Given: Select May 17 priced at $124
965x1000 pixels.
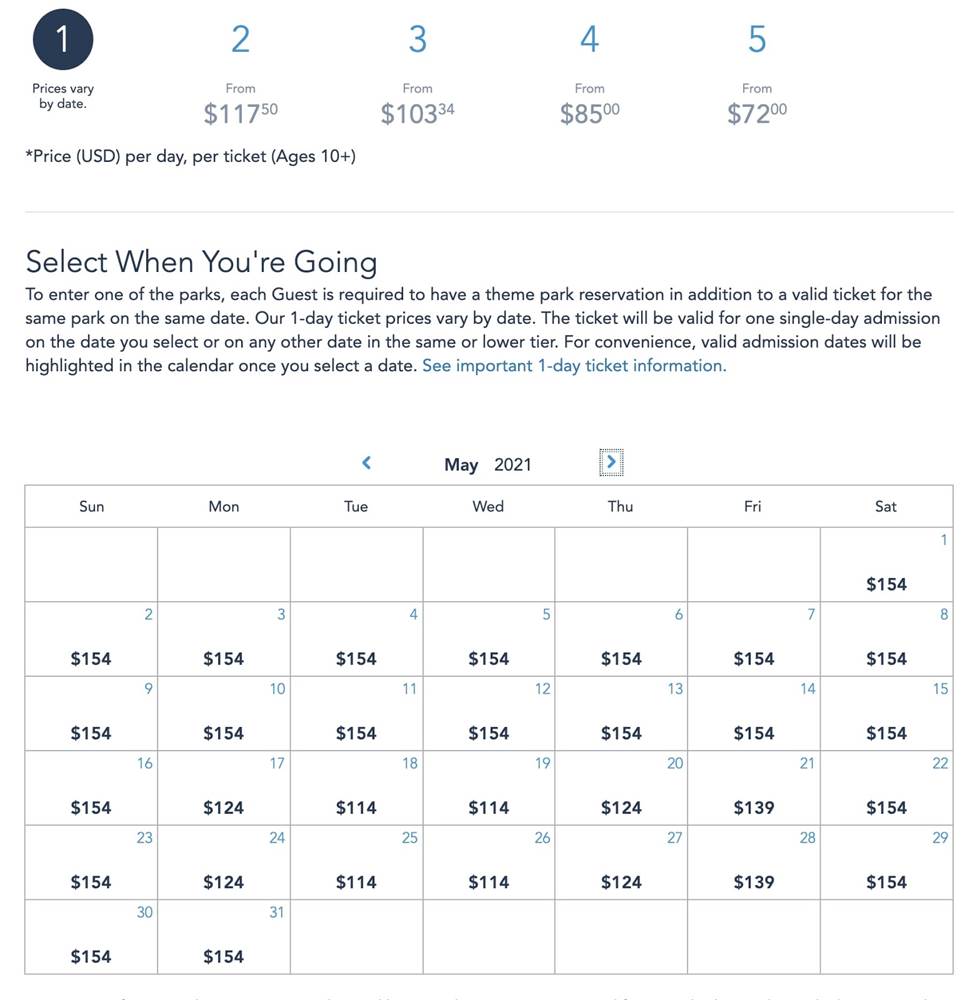Looking at the screenshot, I should point(224,788).
